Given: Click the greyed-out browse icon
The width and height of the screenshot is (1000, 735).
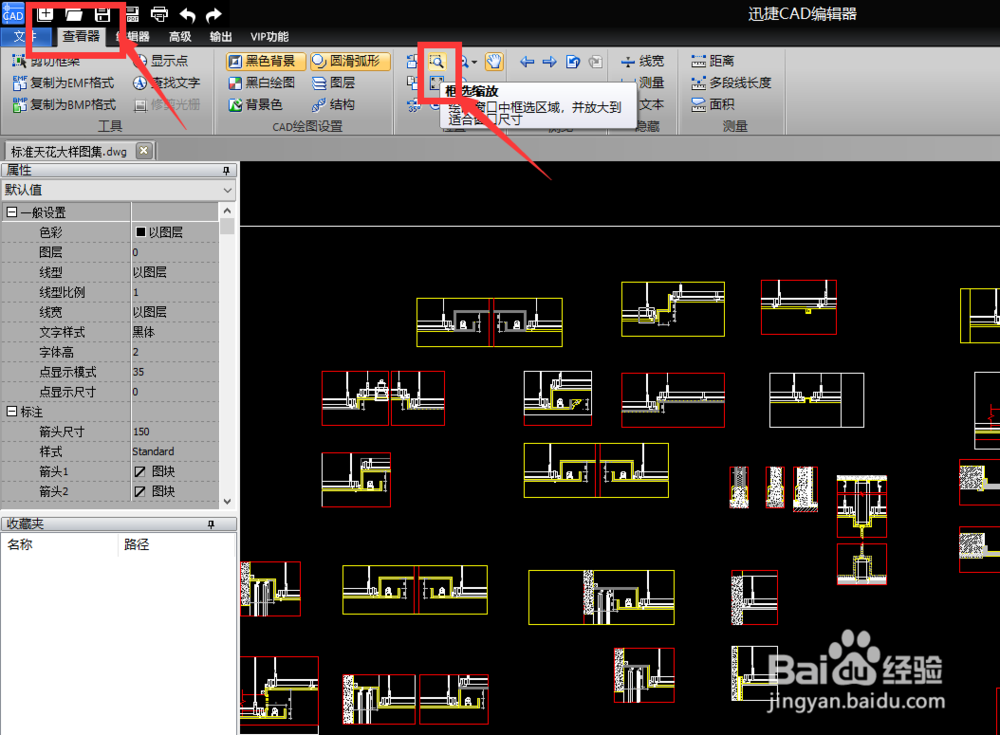Looking at the screenshot, I should coord(595,61).
